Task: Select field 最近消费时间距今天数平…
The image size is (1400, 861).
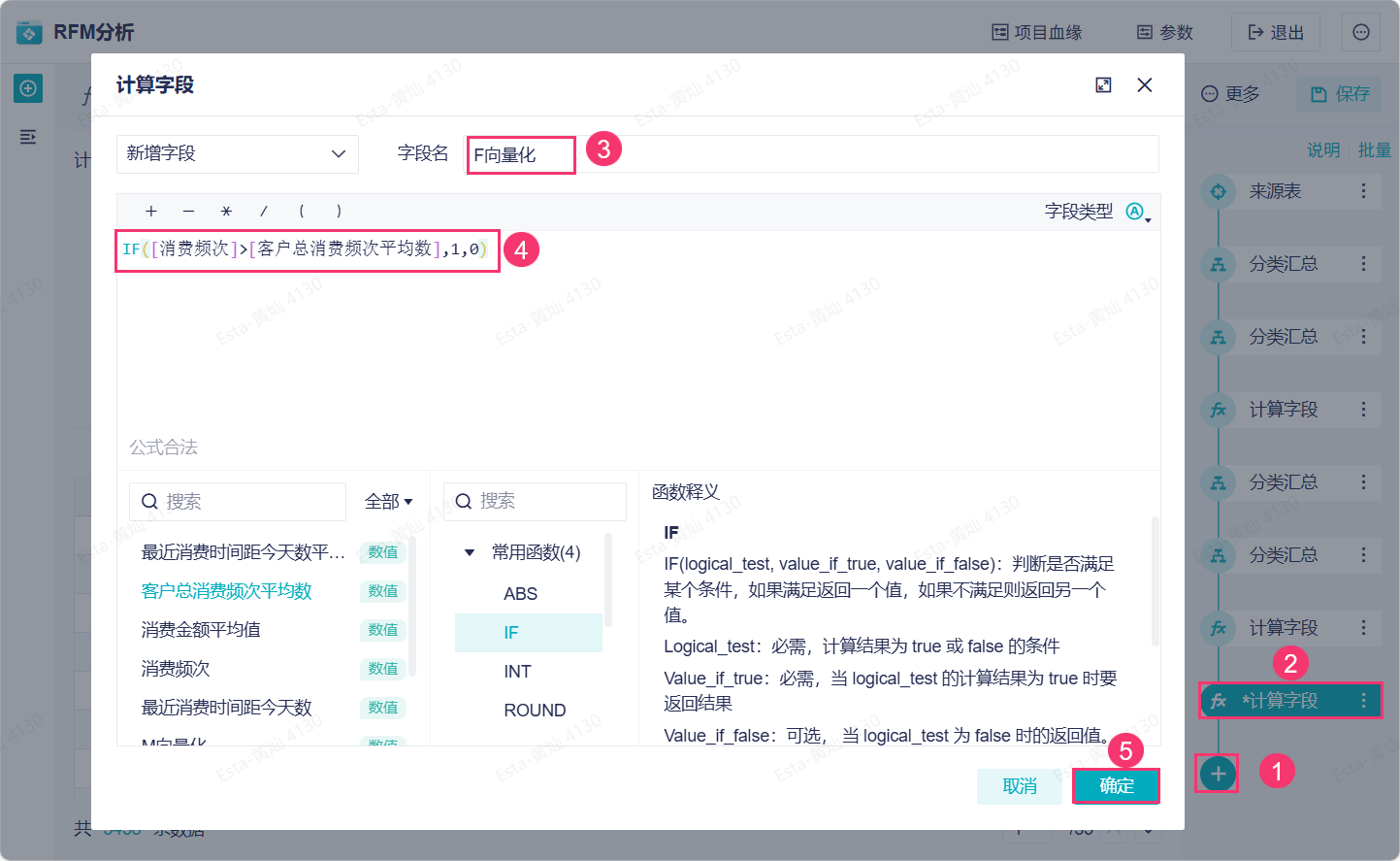Action: click(244, 552)
